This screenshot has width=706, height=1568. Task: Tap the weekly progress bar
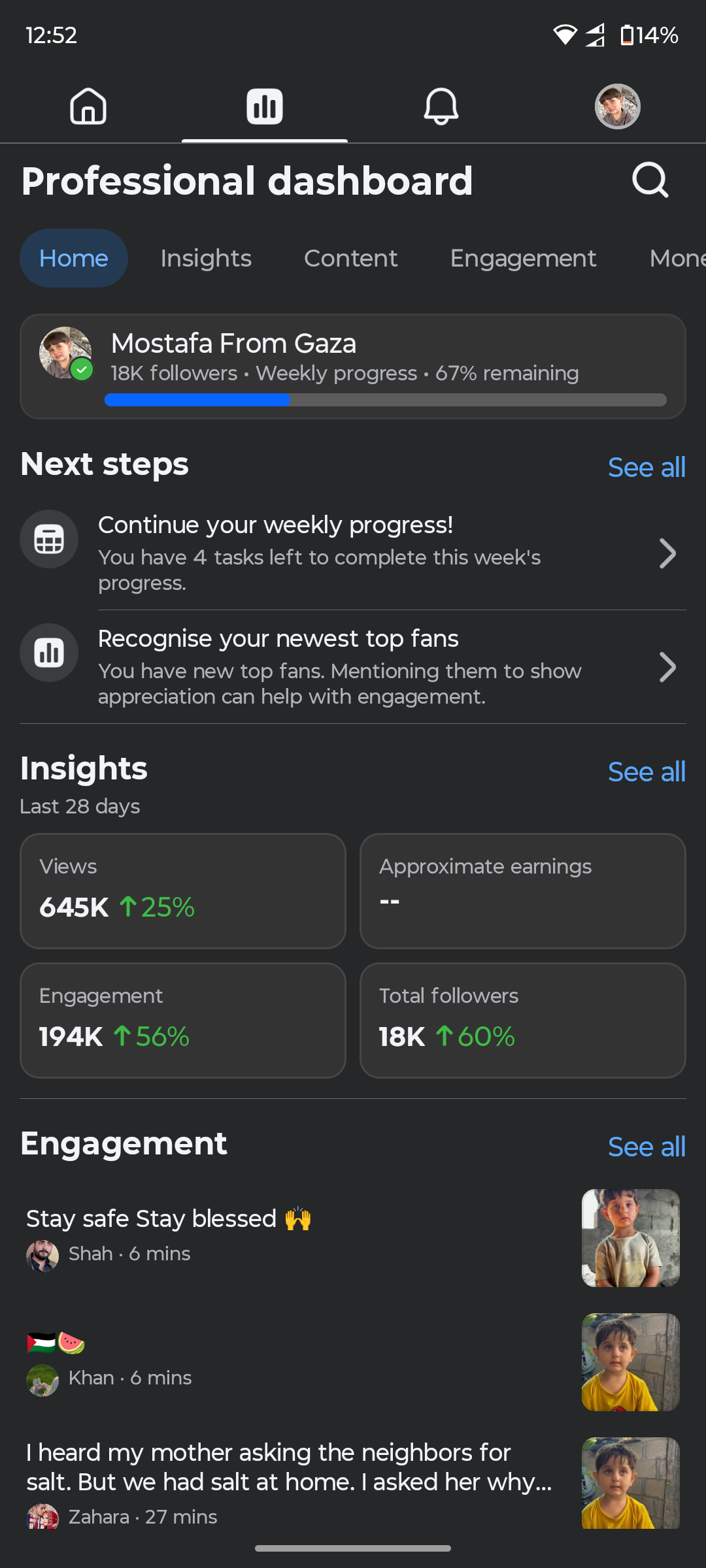pyautogui.click(x=386, y=400)
